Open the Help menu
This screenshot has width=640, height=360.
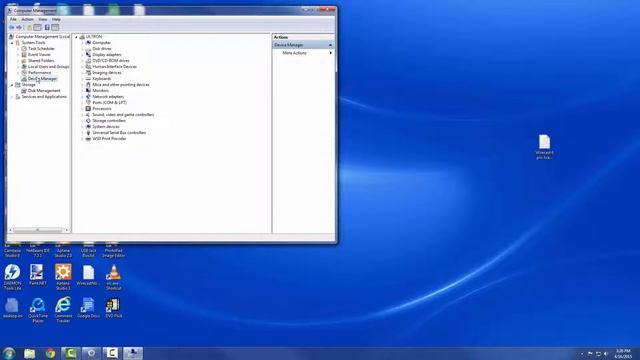[x=56, y=19]
